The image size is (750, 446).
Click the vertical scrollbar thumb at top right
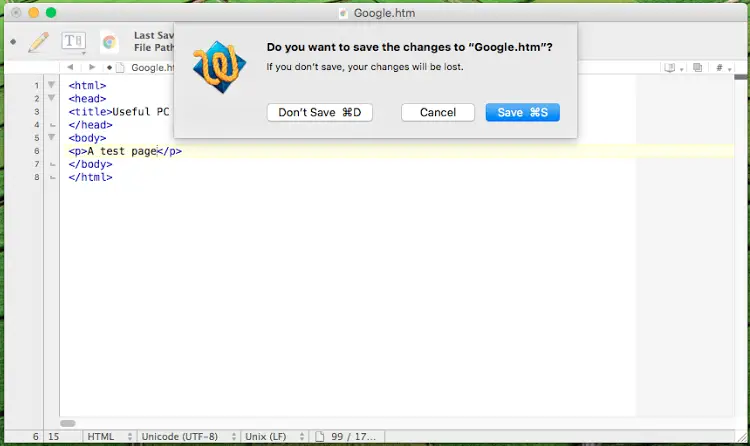tap(740, 77)
